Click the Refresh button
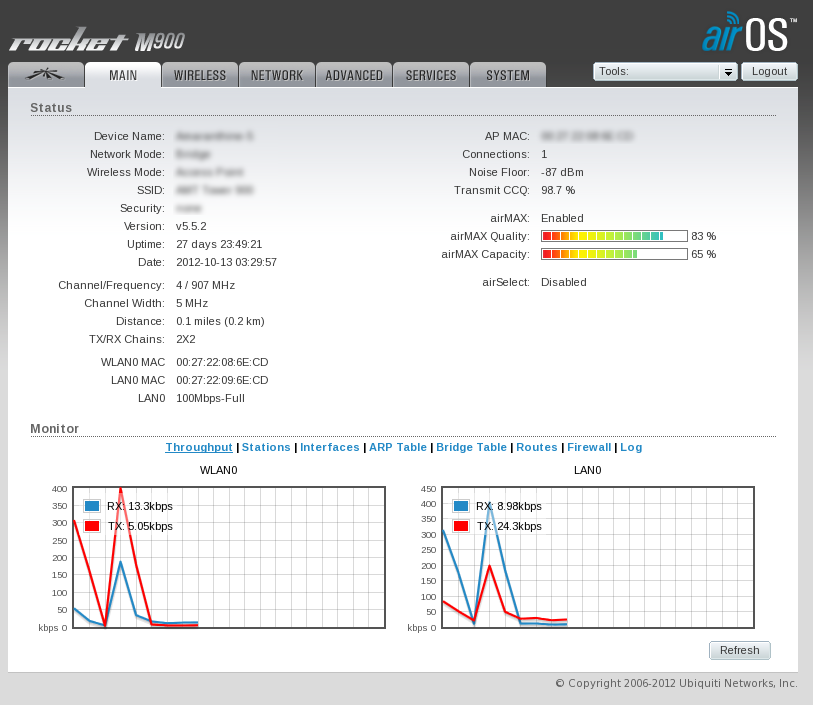Viewport: 813px width, 705px height. [x=739, y=650]
